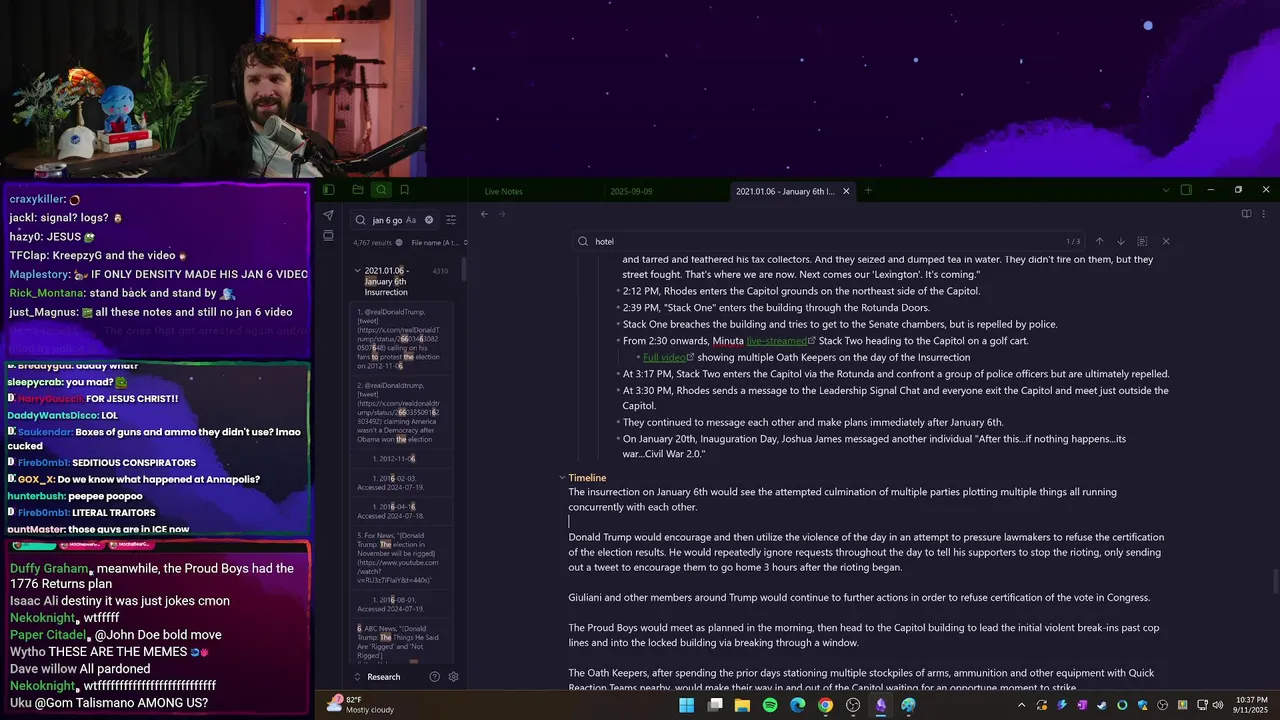The image size is (1280, 720).
Task: Open search result '6. ABC News' entry
Action: [x=399, y=644]
